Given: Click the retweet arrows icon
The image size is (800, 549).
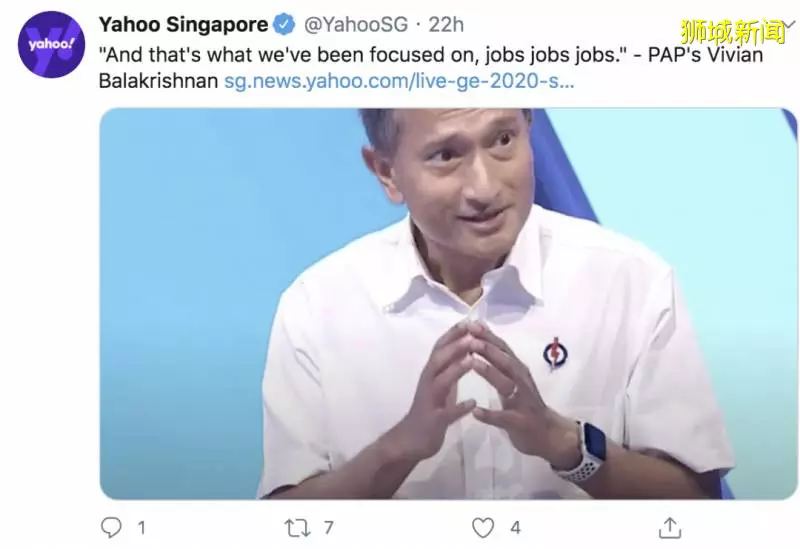Looking at the screenshot, I should pyautogui.click(x=297, y=528).
